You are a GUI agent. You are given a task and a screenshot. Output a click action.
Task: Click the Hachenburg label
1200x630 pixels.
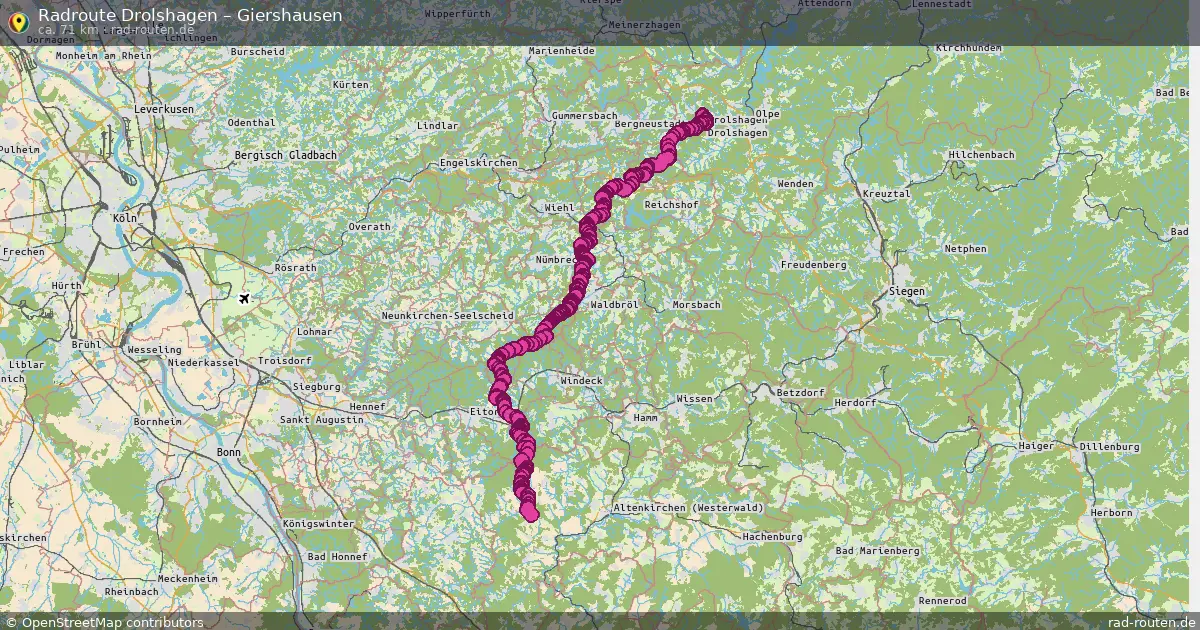click(772, 537)
